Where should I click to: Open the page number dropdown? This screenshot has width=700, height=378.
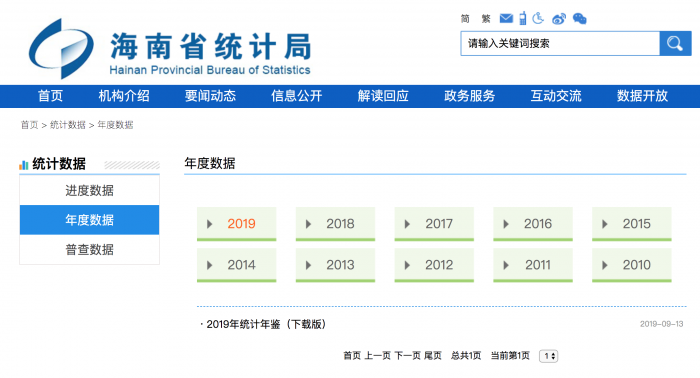click(x=549, y=356)
